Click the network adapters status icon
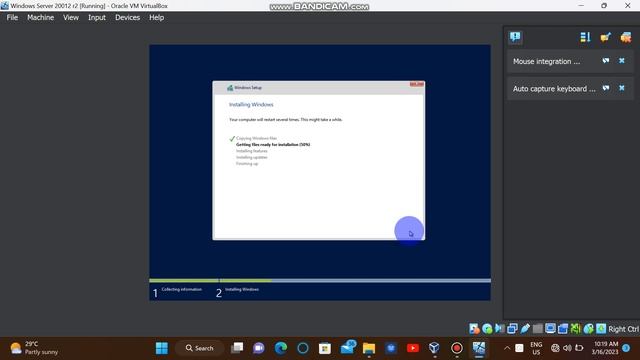Image resolution: width=640 pixels, height=360 pixels. click(512, 329)
